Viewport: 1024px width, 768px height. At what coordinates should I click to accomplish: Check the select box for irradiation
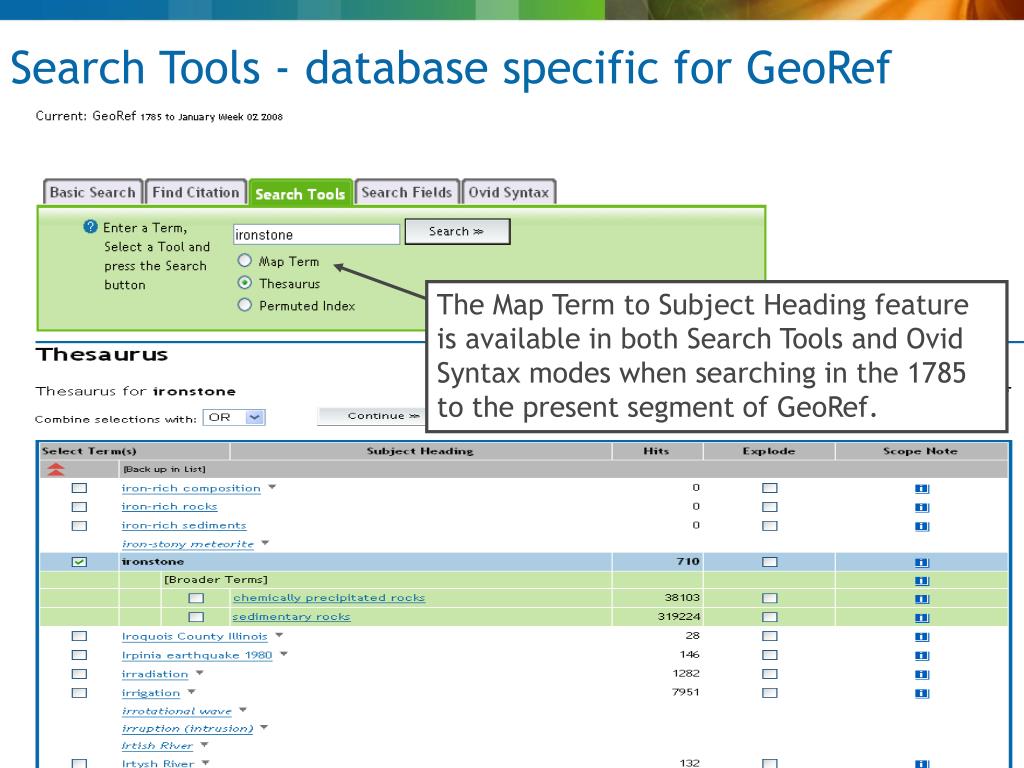tap(79, 674)
